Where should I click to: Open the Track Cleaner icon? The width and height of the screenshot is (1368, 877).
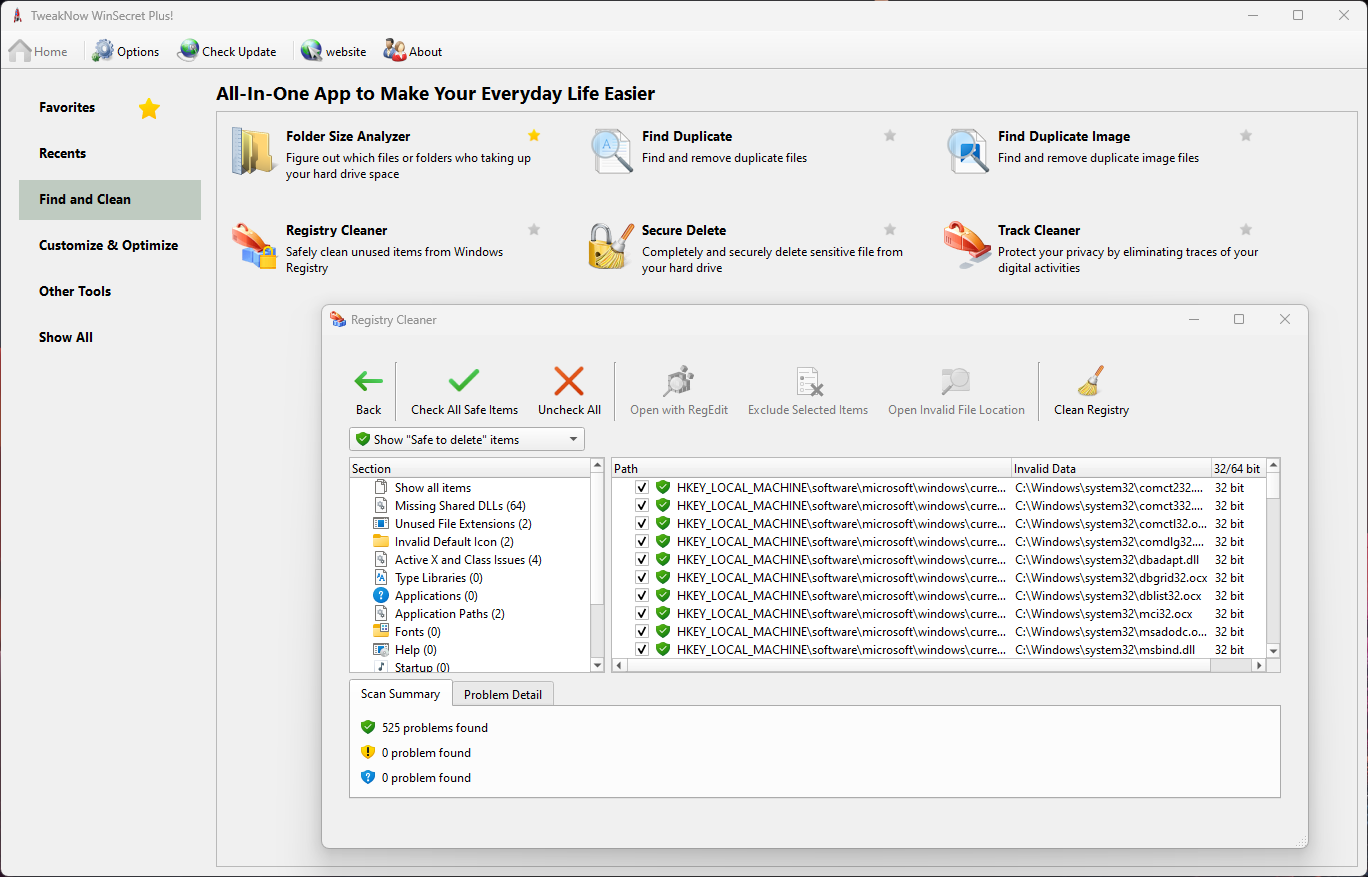pyautogui.click(x=967, y=246)
